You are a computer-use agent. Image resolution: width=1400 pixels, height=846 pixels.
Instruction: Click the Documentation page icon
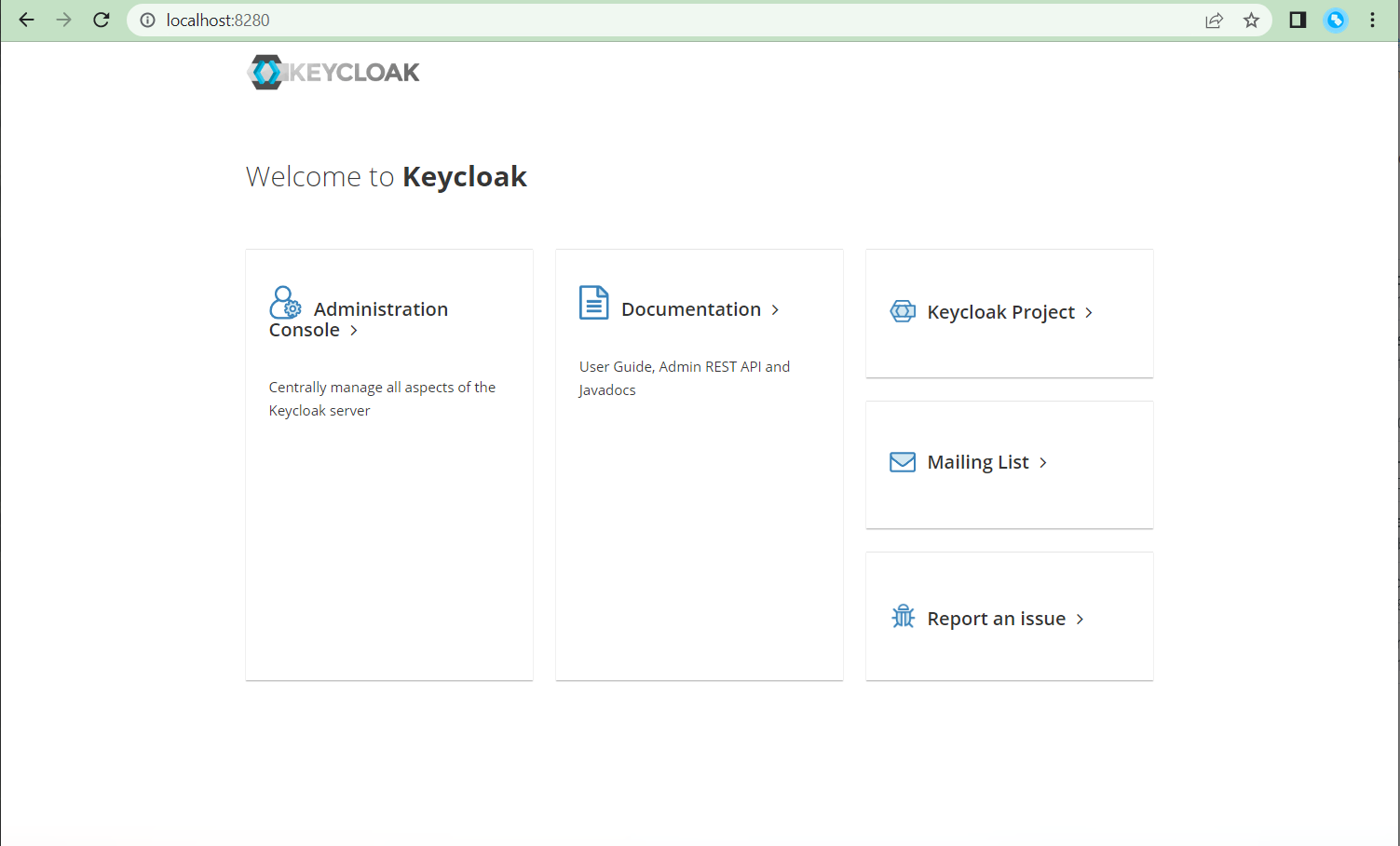(x=593, y=303)
